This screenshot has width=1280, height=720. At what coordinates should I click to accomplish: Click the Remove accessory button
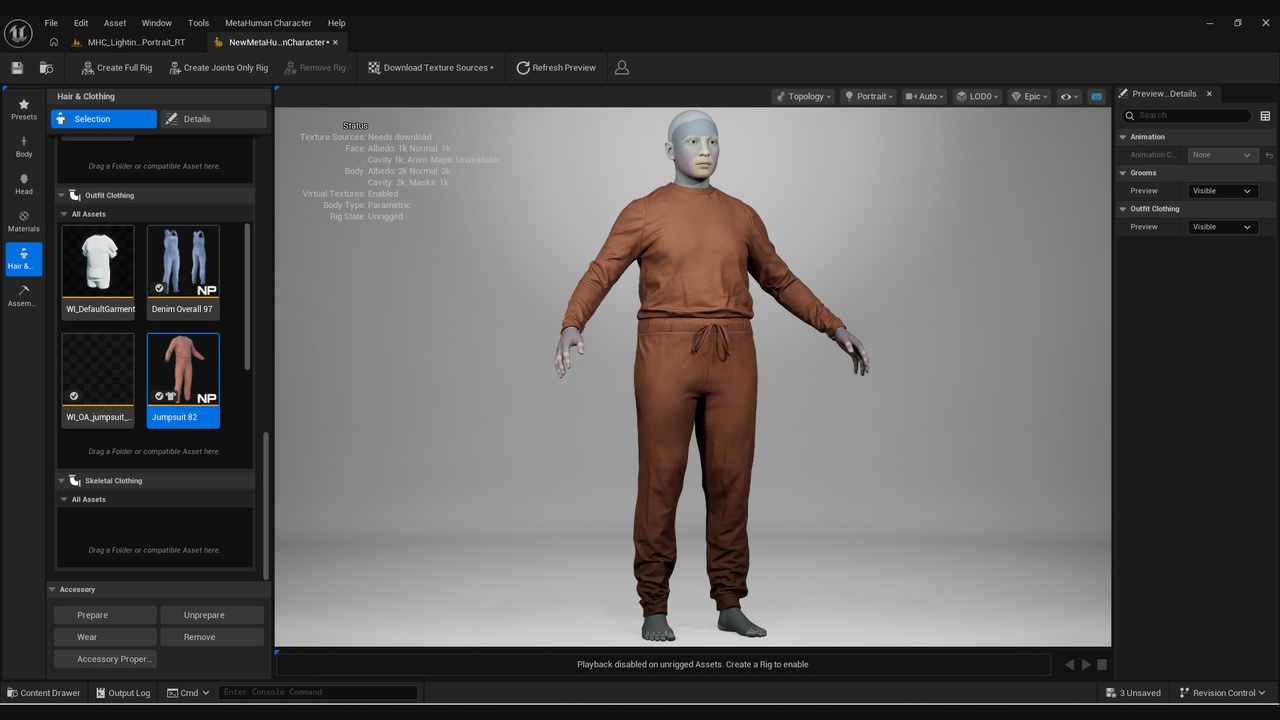point(212,637)
